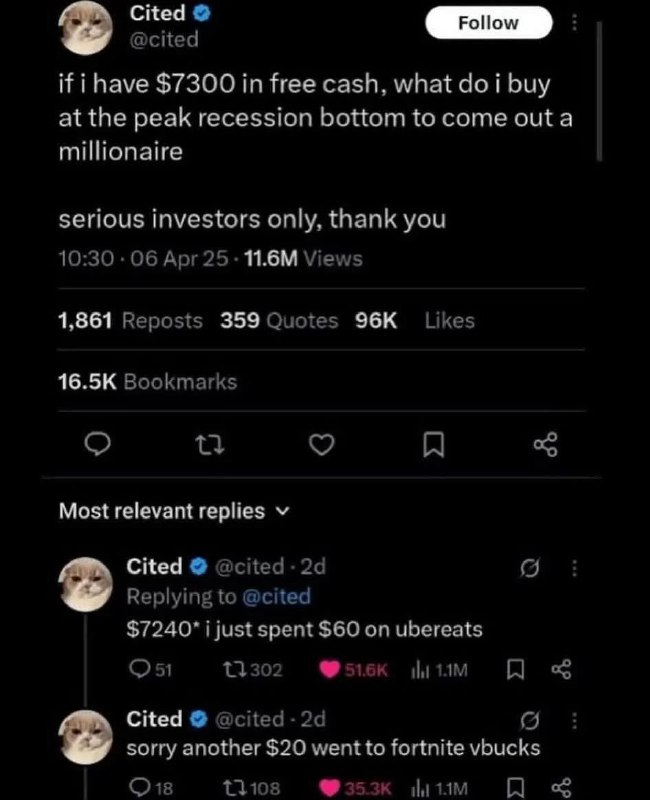Open Cited's profile picture at the top
The height and width of the screenshot is (800, 650).
coord(85,28)
